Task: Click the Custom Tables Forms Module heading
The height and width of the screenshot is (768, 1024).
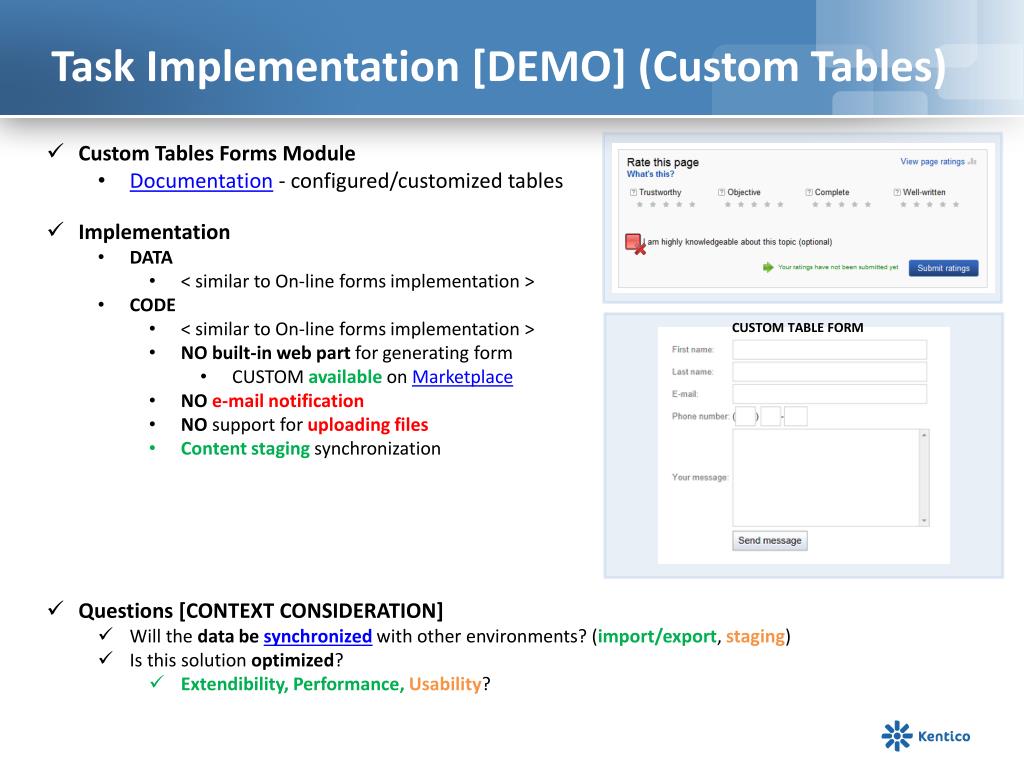Action: coord(217,153)
